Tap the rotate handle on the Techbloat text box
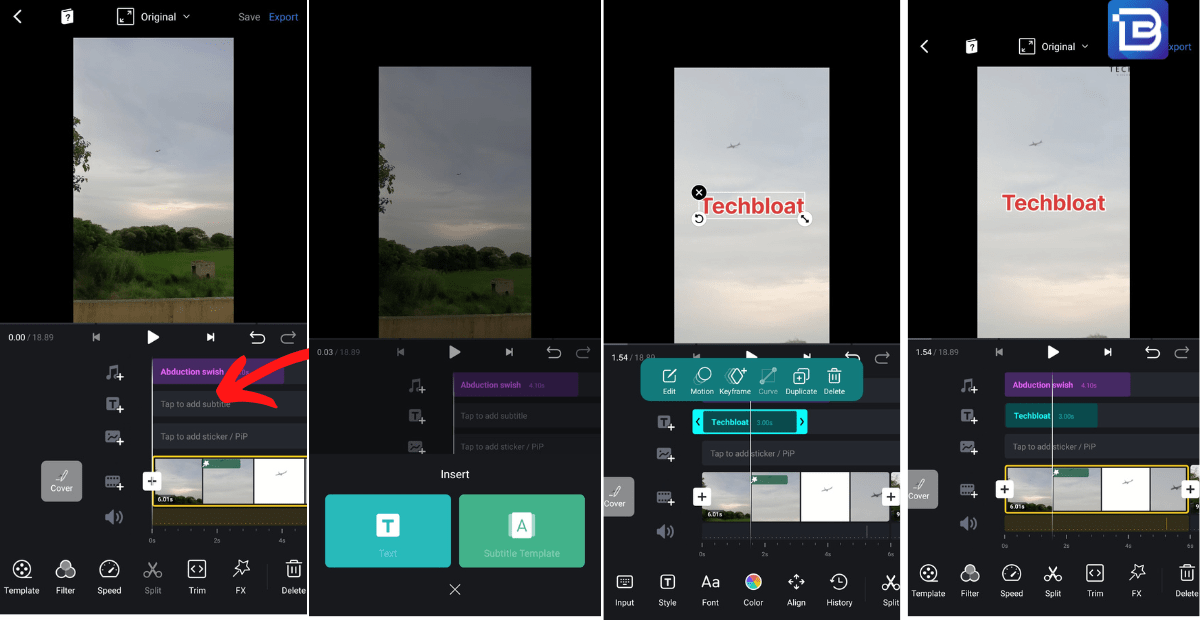1200x620 pixels. click(x=699, y=219)
